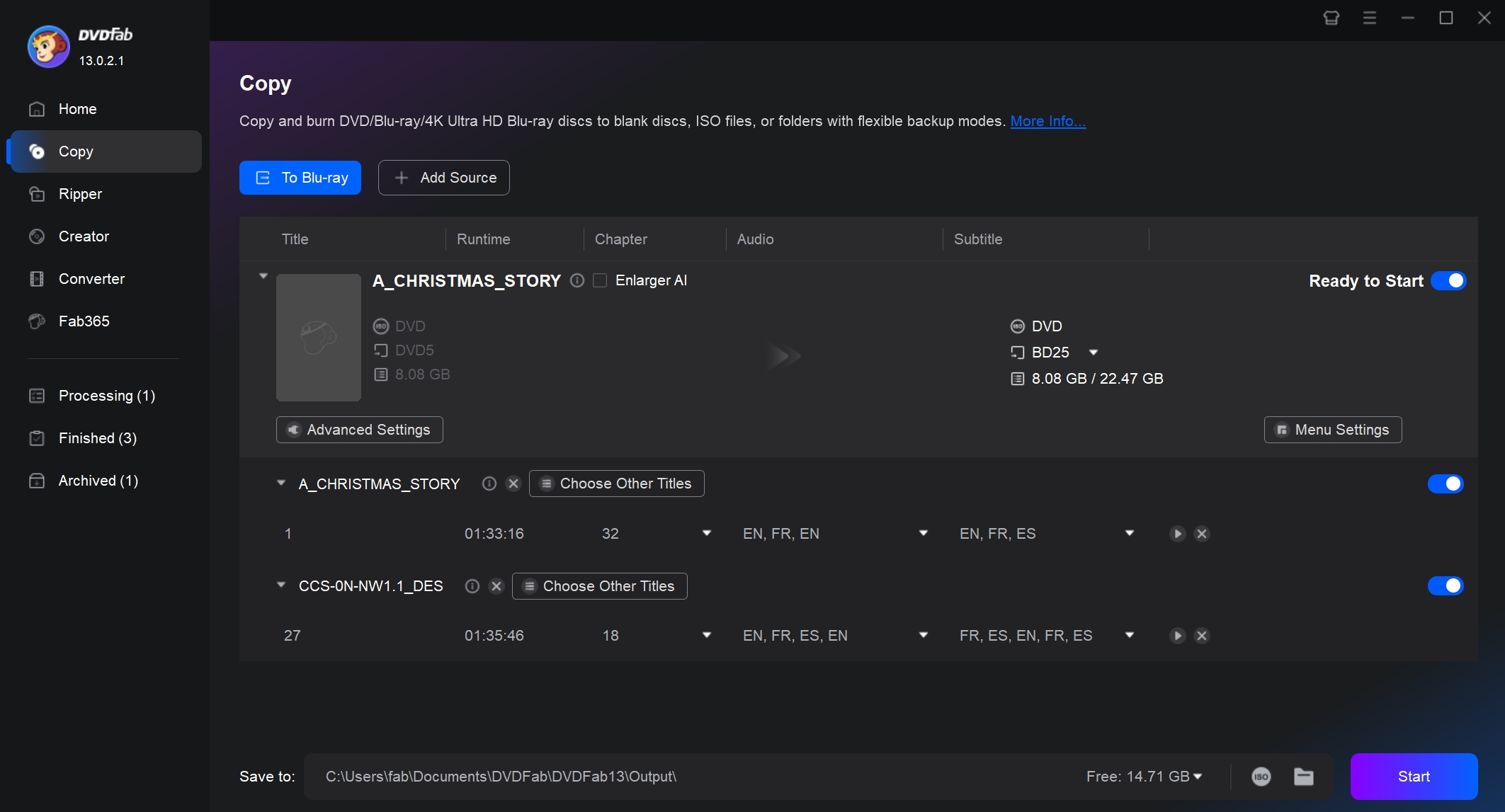Viewport: 1505px width, 812px height.
Task: Open Processing (1) tasks list
Action: 106,395
